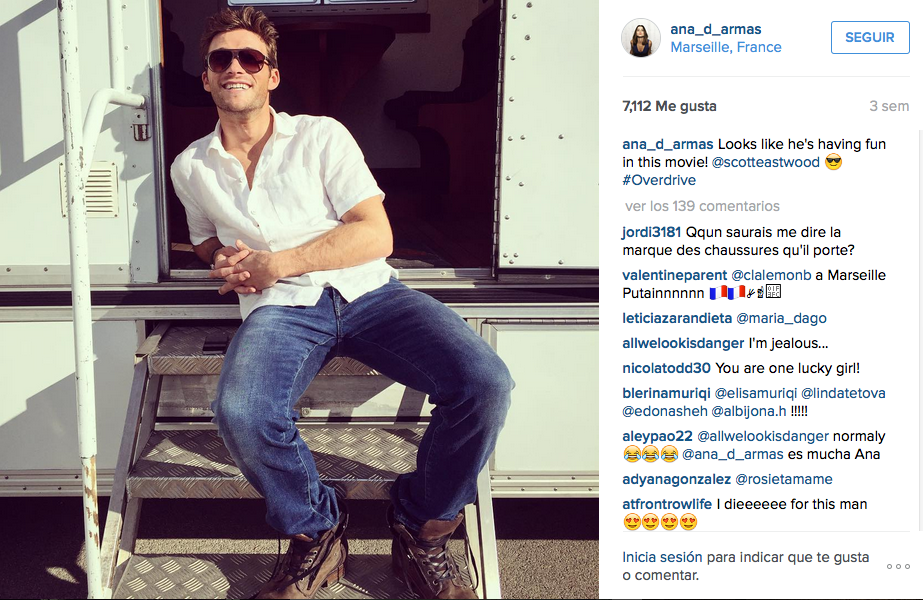Open the three-dot more options menu
The width and height of the screenshot is (923, 600).
tap(898, 566)
